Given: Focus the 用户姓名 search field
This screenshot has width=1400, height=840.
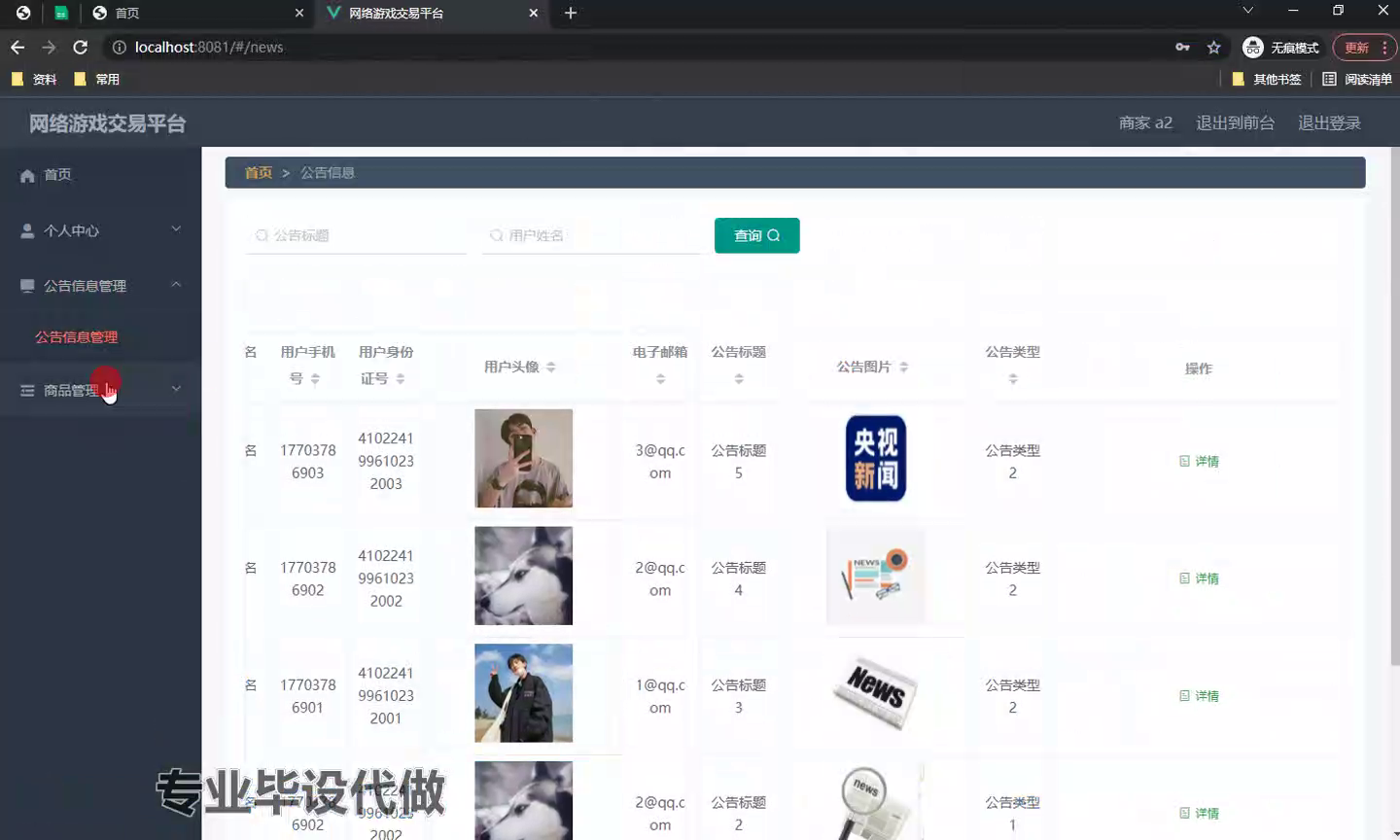Looking at the screenshot, I should [x=590, y=235].
